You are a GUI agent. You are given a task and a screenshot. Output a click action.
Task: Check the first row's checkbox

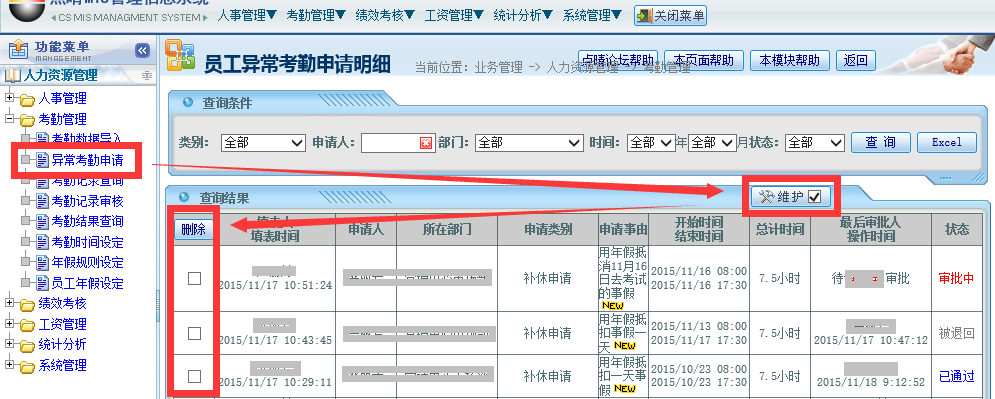195,278
